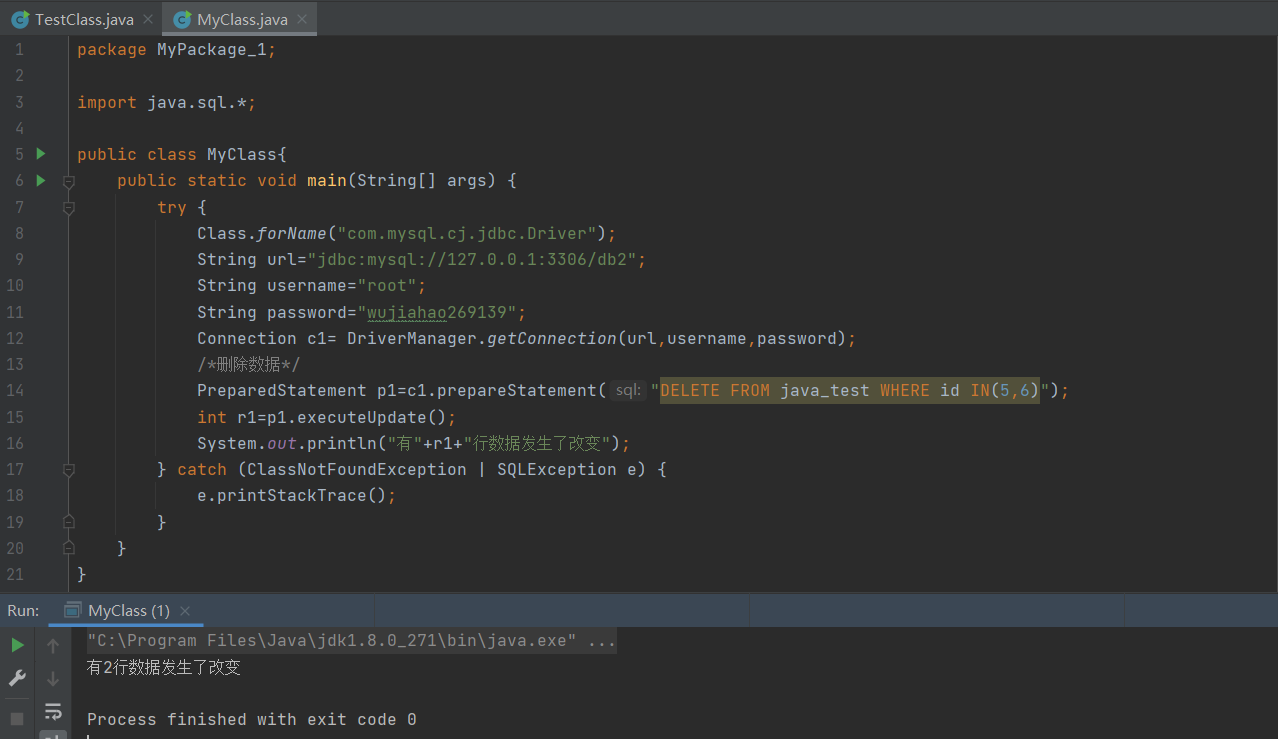1278x739 pixels.
Task: Click 'Process finished with exit code 0'
Action: point(252,720)
